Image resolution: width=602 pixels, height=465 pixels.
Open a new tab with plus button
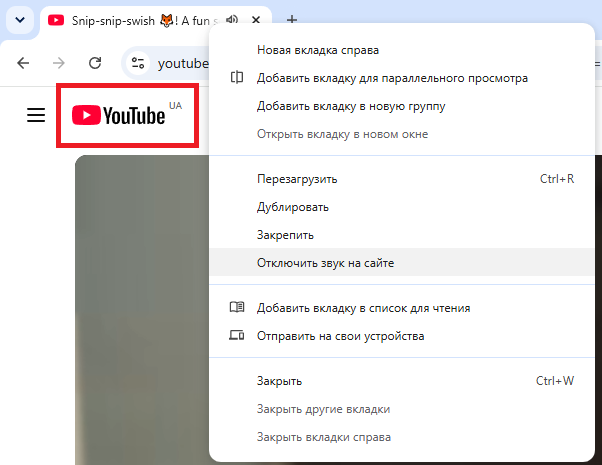coord(292,20)
